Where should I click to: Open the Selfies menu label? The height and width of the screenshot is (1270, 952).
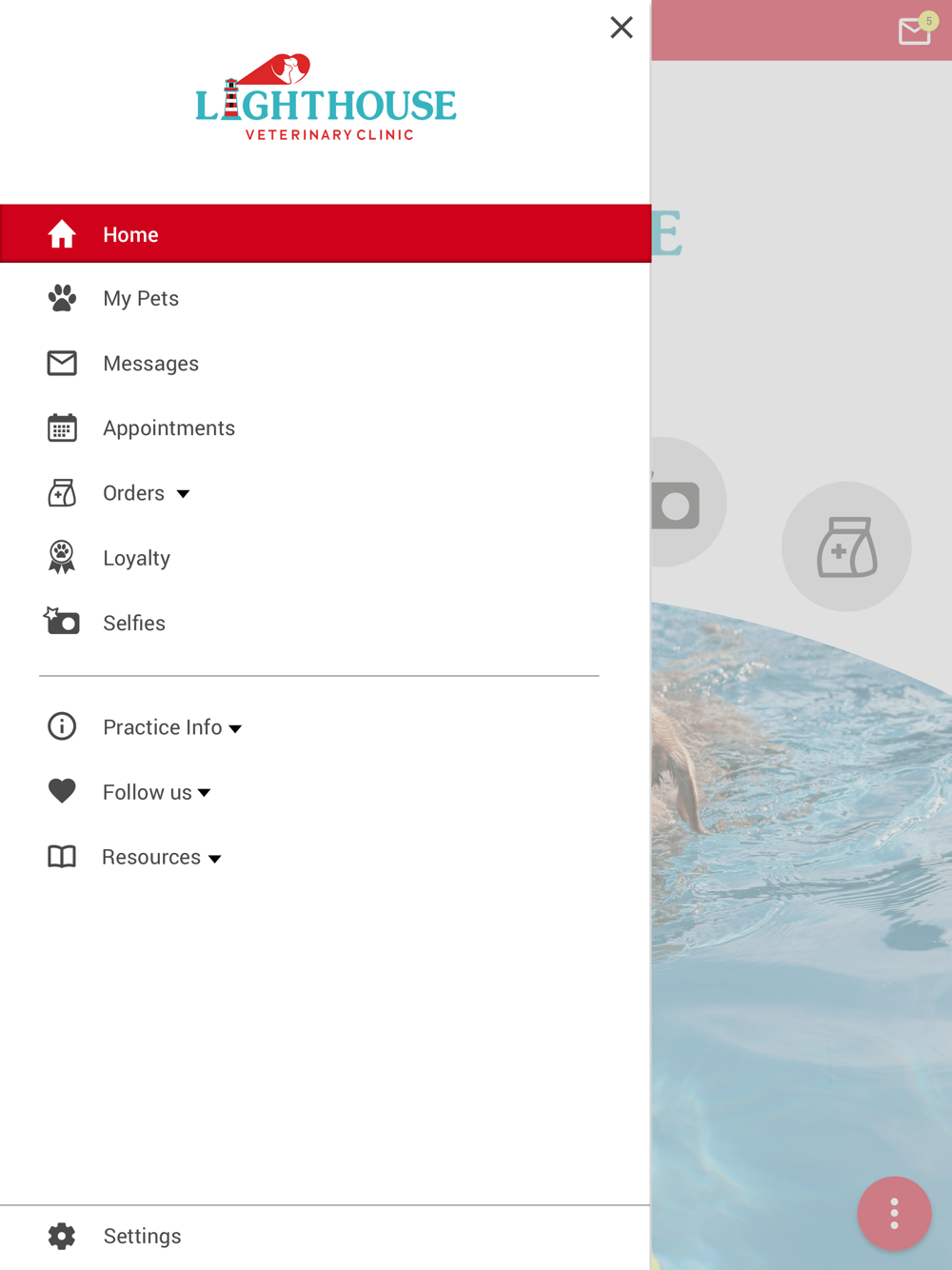[134, 623]
